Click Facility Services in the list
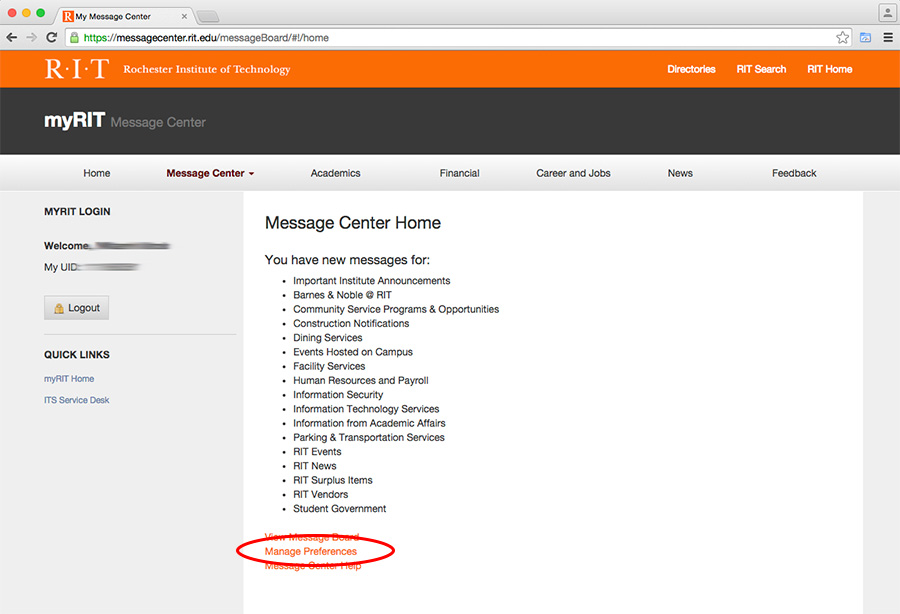Viewport: 900px width, 614px height. pos(329,366)
